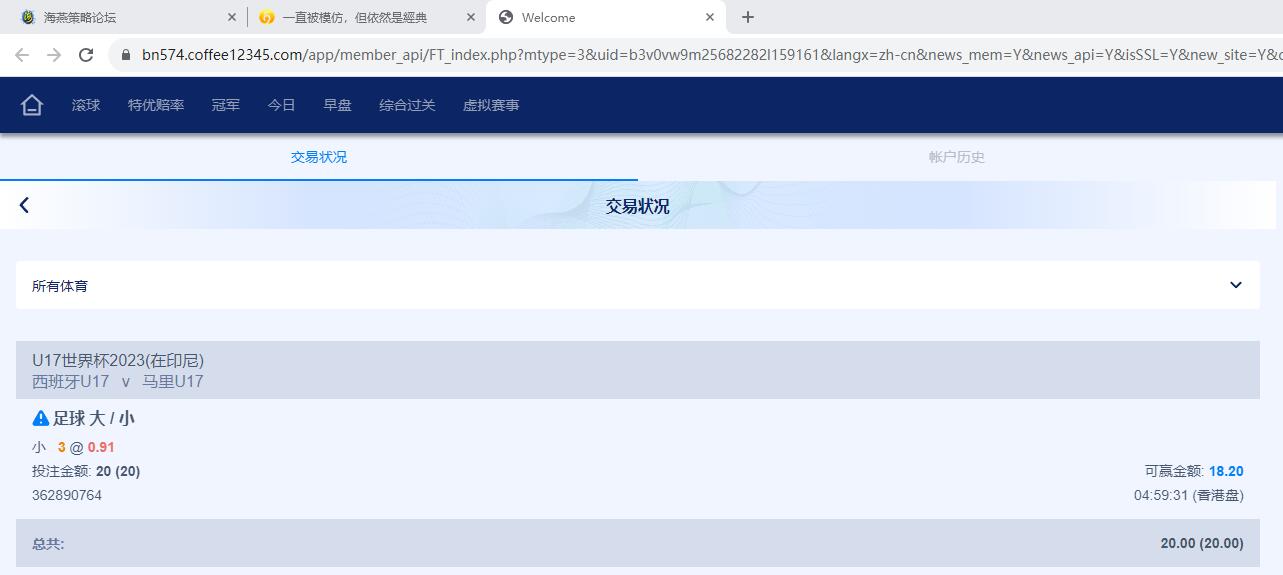1283x575 pixels.
Task: Switch to the 一直被模仿，但依然是經典 tab
Action: pyautogui.click(x=366, y=17)
